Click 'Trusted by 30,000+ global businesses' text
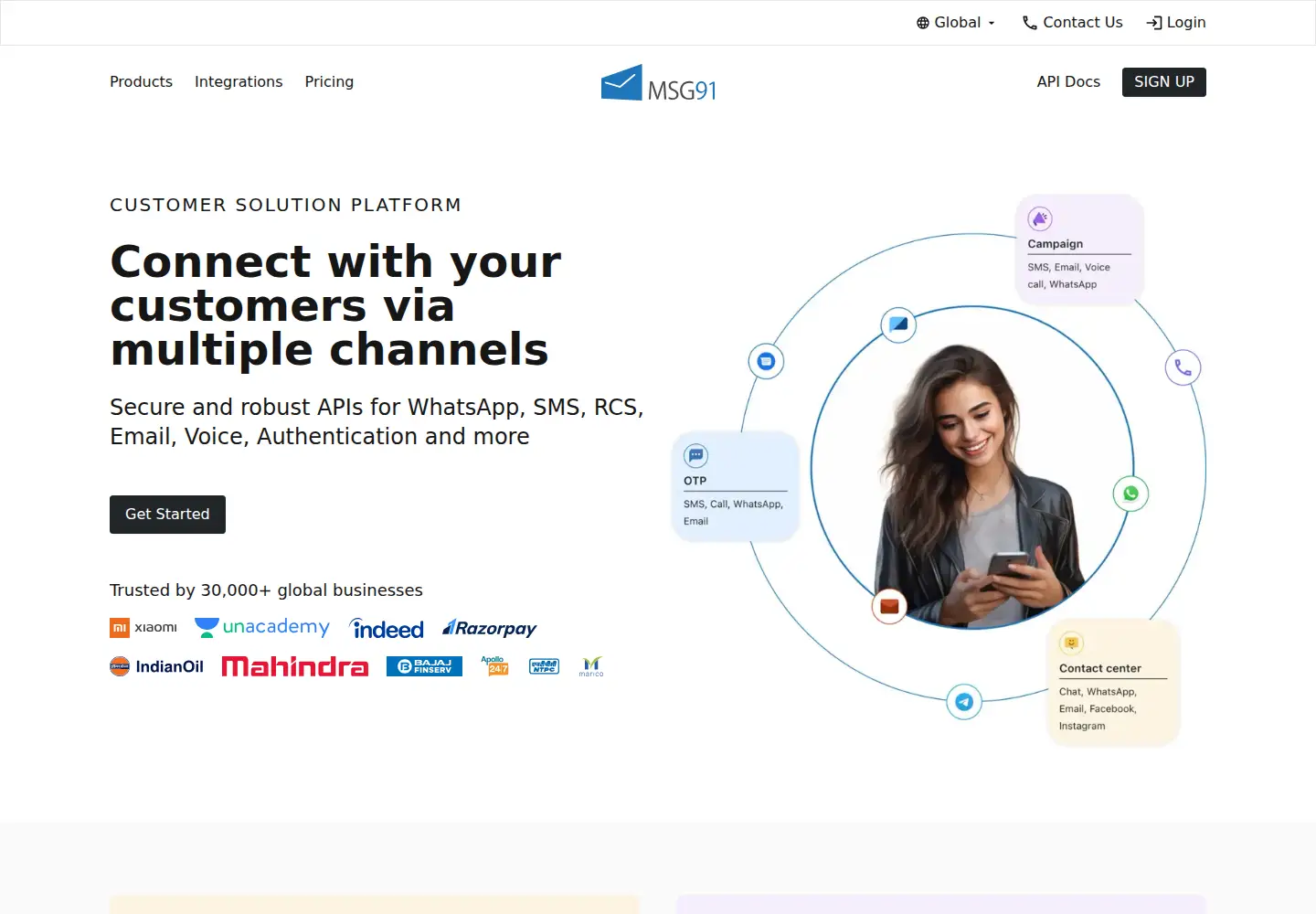 pyautogui.click(x=266, y=590)
